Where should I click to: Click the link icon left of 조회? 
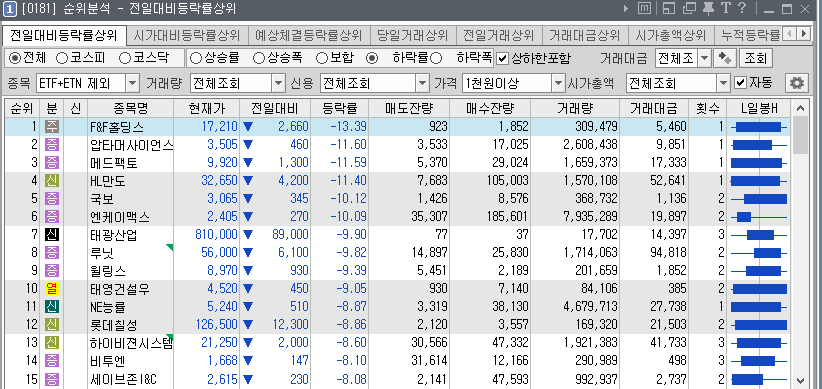(x=725, y=58)
